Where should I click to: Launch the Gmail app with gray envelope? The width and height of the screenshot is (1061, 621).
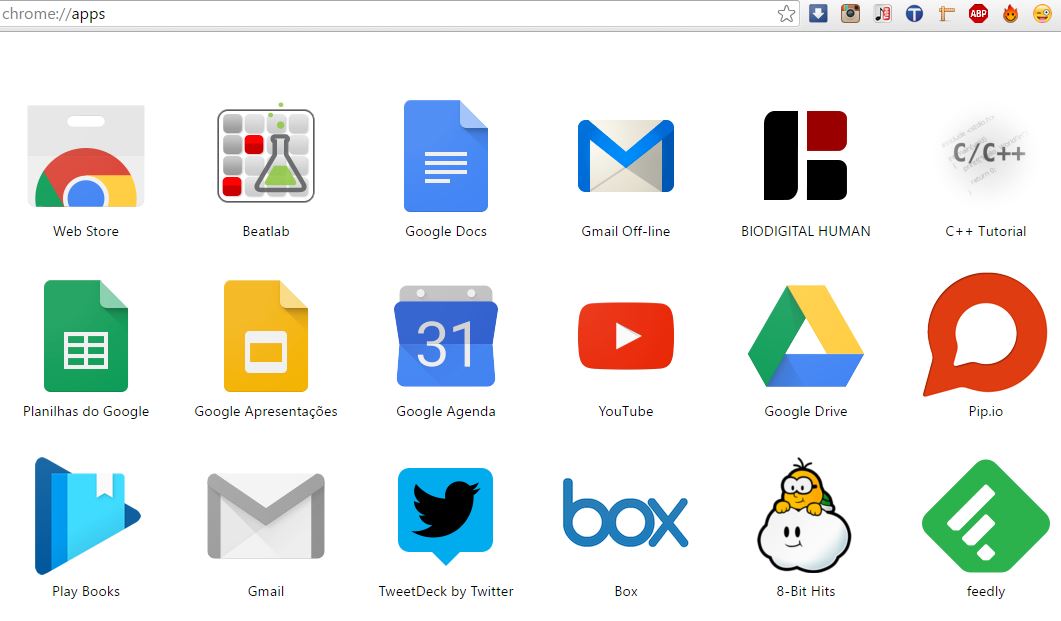point(266,516)
